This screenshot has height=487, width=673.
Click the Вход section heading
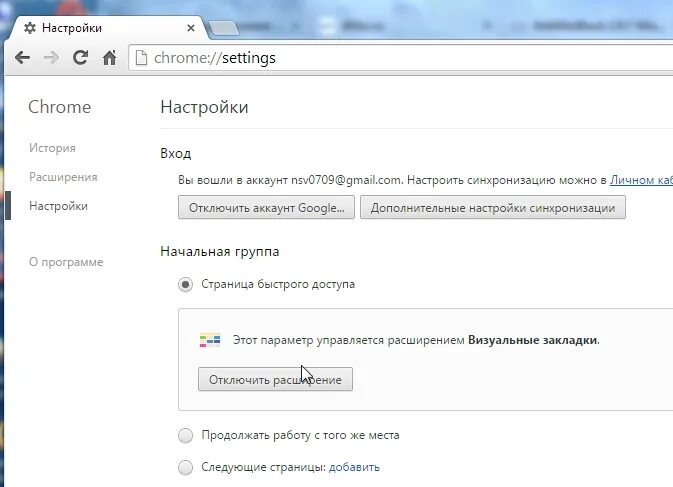(176, 153)
